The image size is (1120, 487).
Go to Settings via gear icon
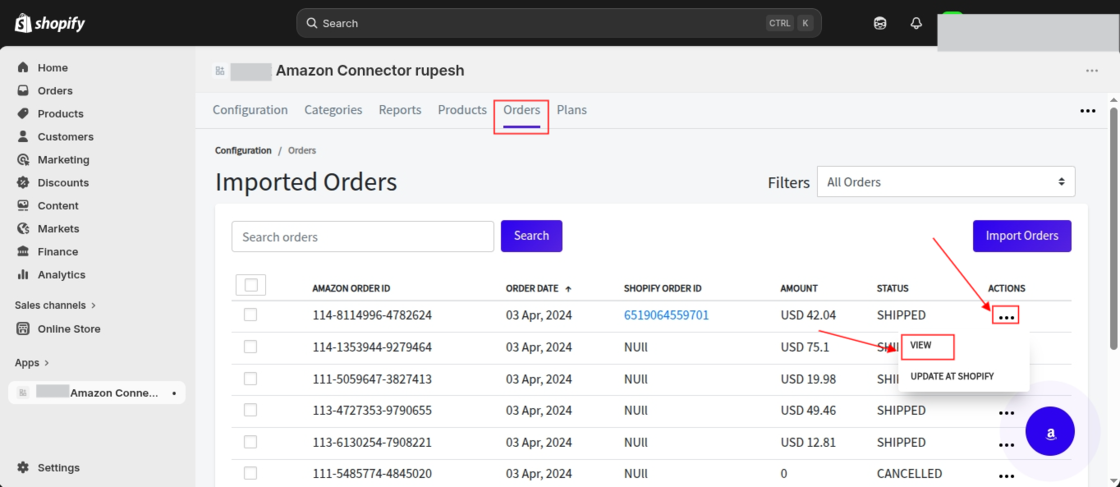point(23,468)
